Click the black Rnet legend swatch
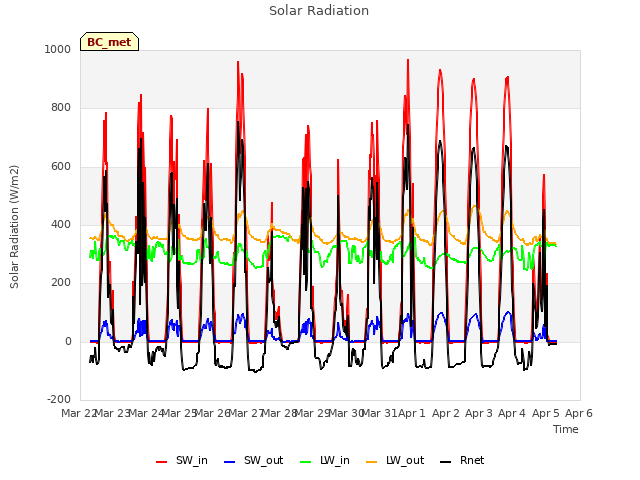 445,462
